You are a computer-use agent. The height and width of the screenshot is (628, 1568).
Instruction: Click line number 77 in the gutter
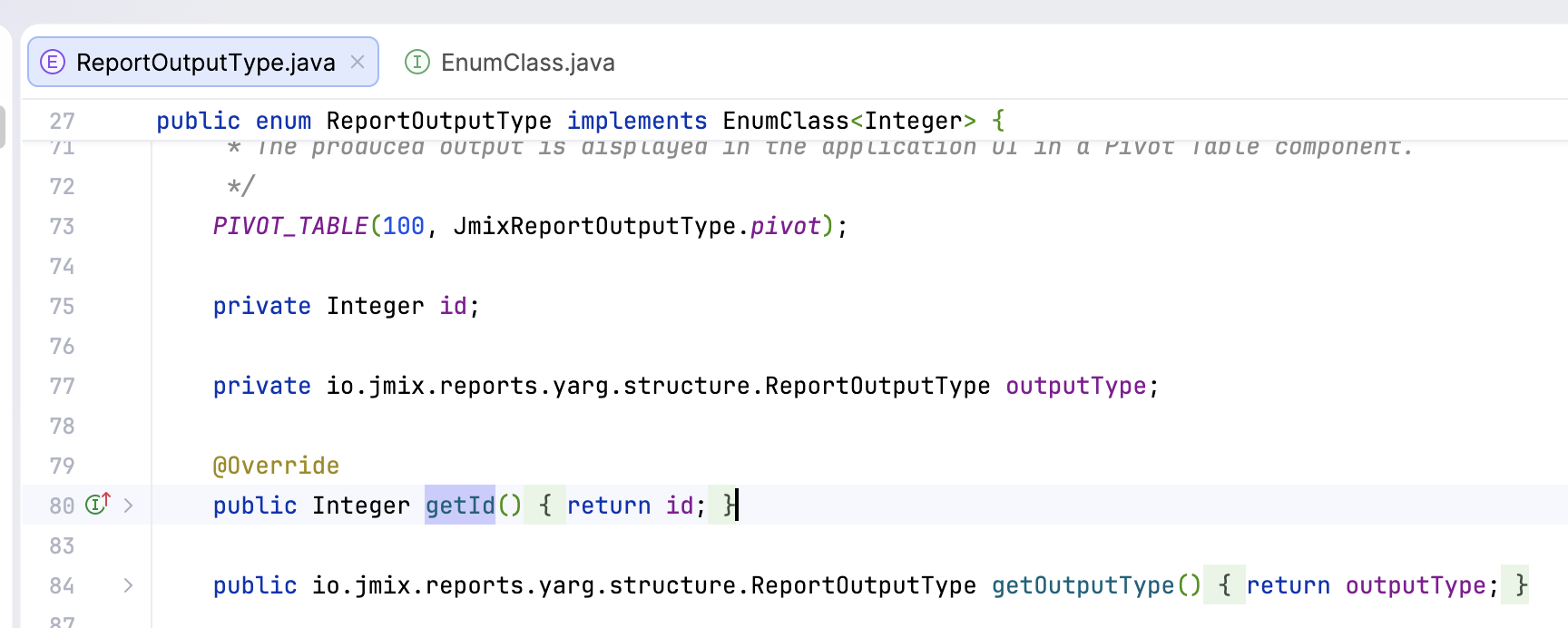[x=62, y=386]
